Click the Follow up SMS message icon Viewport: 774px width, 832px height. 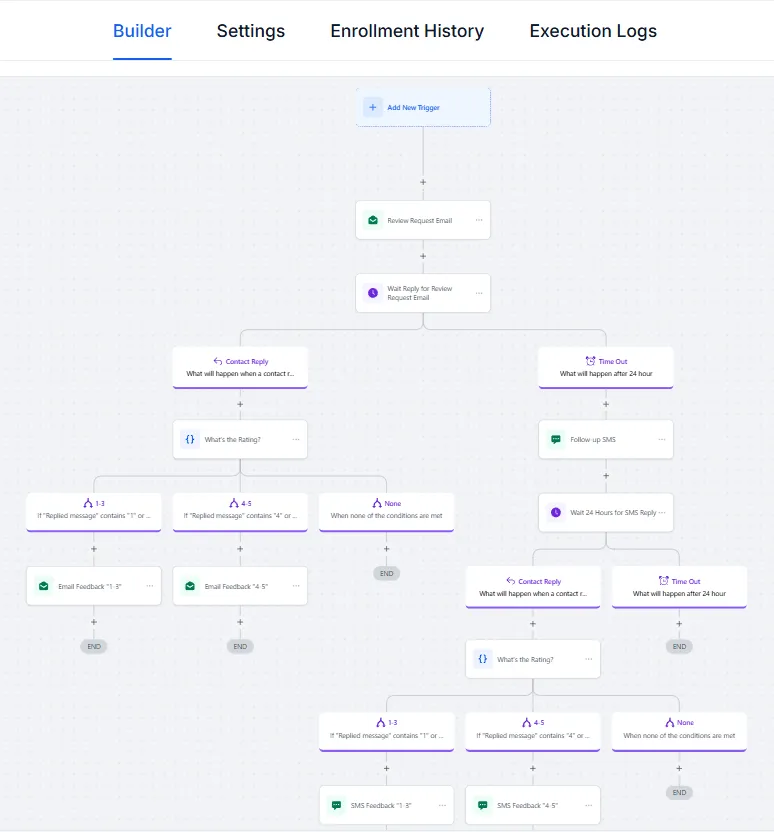pos(556,439)
